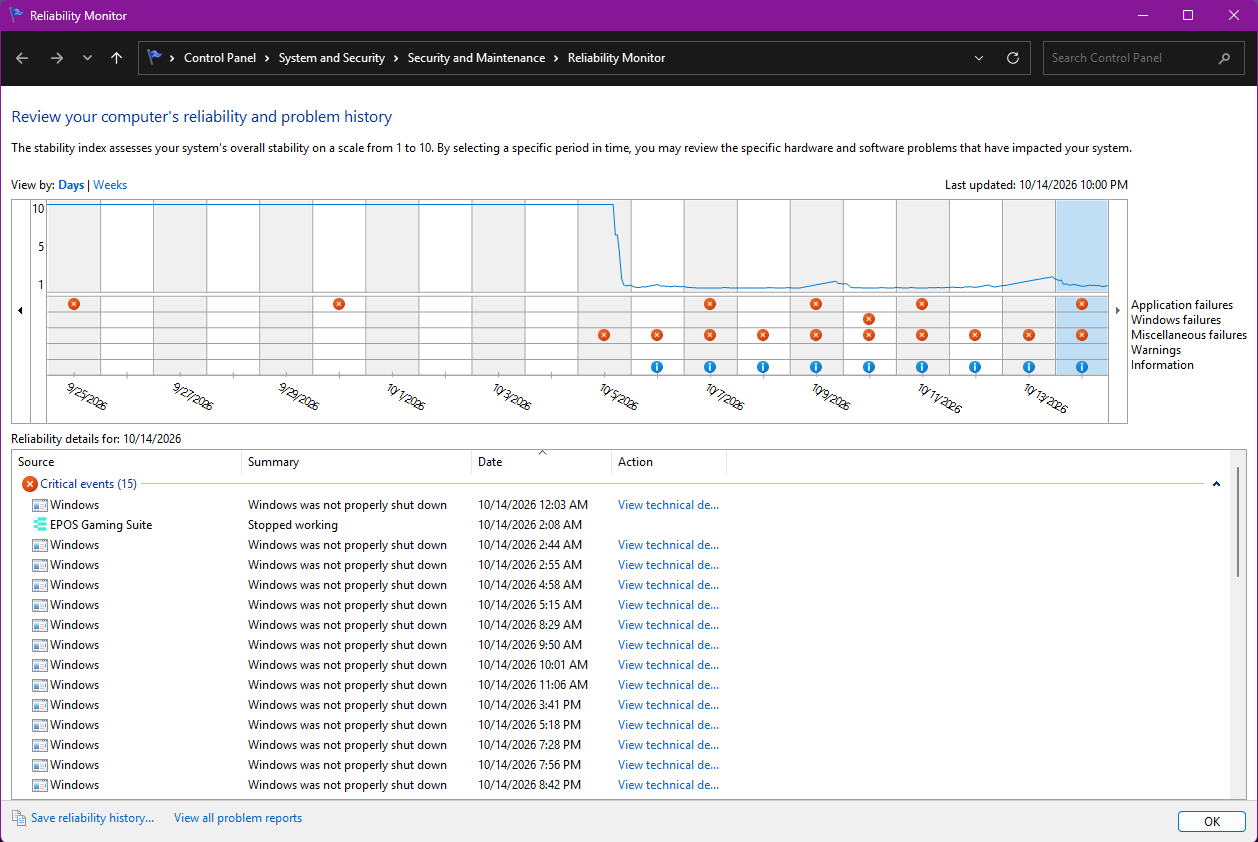The image size is (1258, 842).
Task: View technical details for 2:44 AM event
Action: tap(668, 545)
